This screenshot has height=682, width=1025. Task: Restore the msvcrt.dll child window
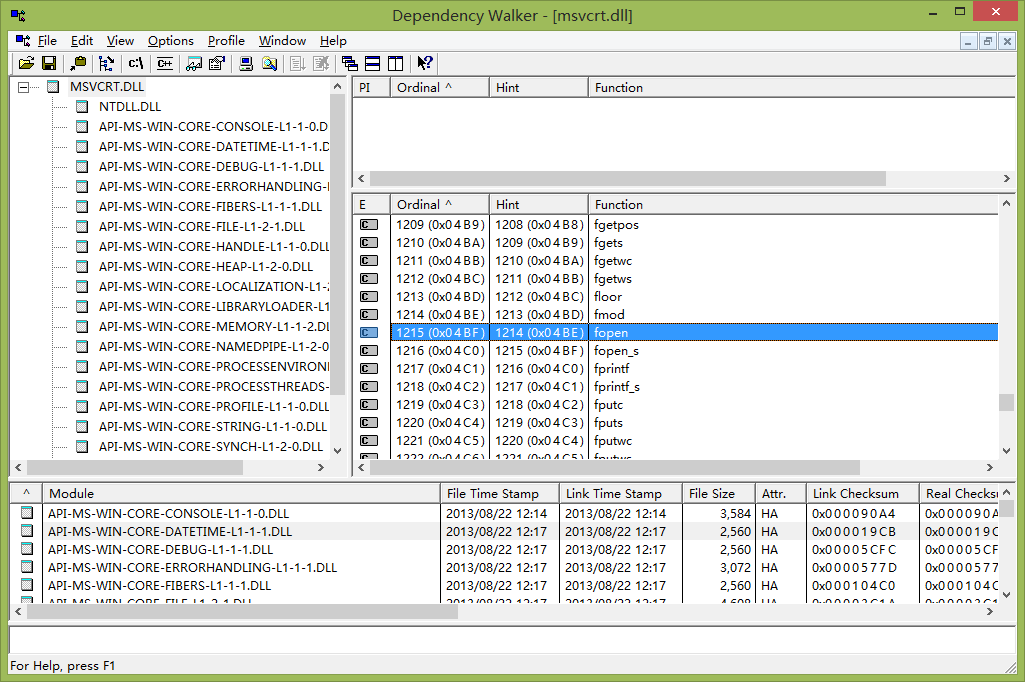(x=988, y=41)
